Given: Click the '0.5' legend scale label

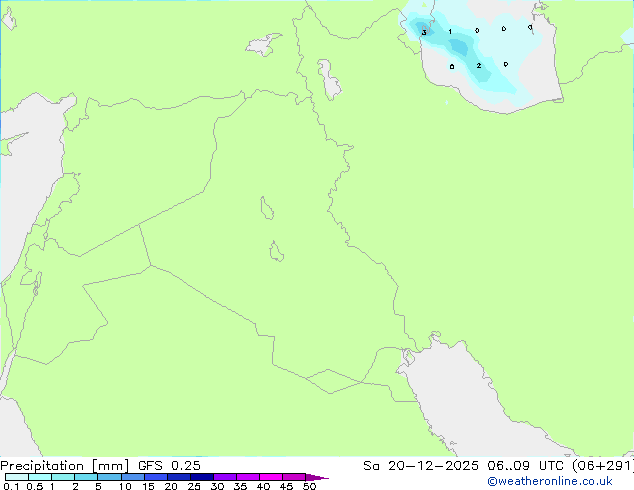Looking at the screenshot, I should tap(34, 486).
